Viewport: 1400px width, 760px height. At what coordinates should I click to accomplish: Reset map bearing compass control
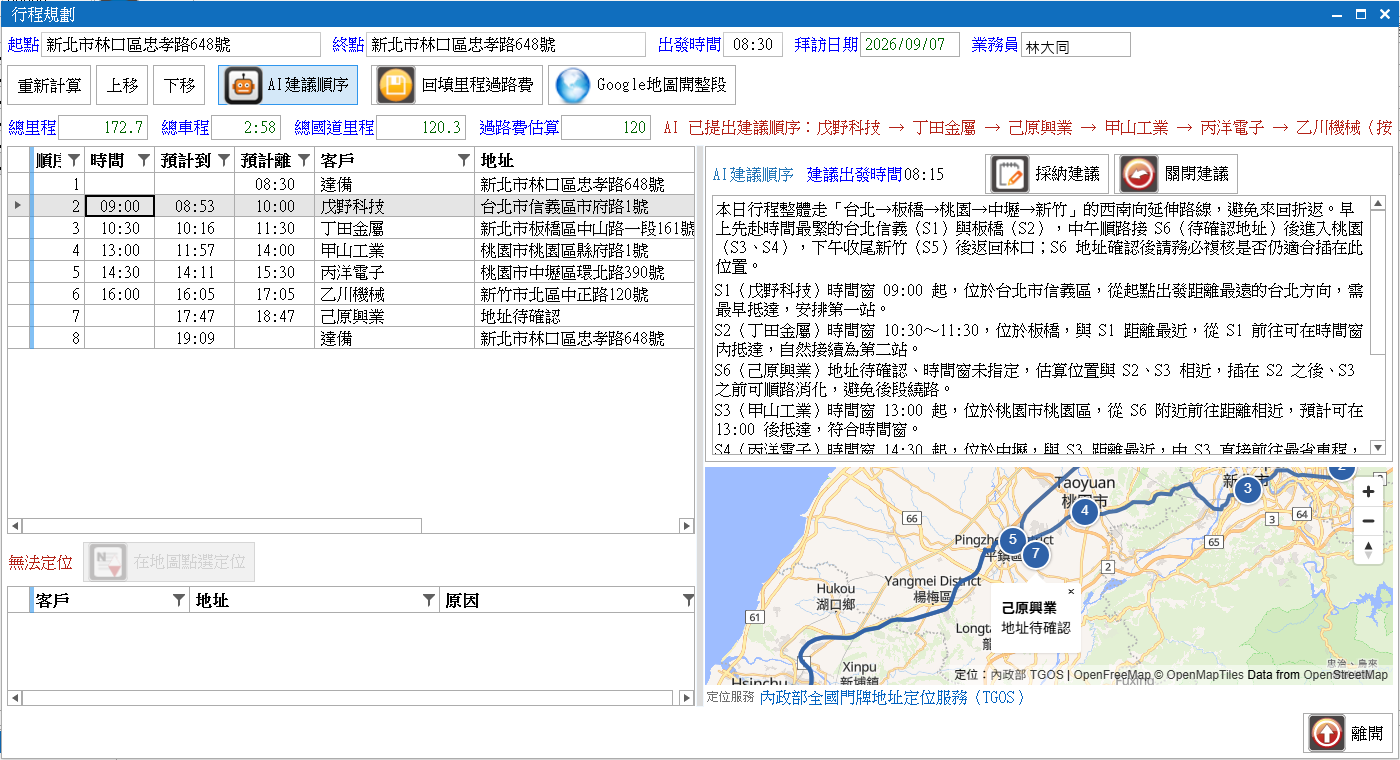click(1368, 549)
